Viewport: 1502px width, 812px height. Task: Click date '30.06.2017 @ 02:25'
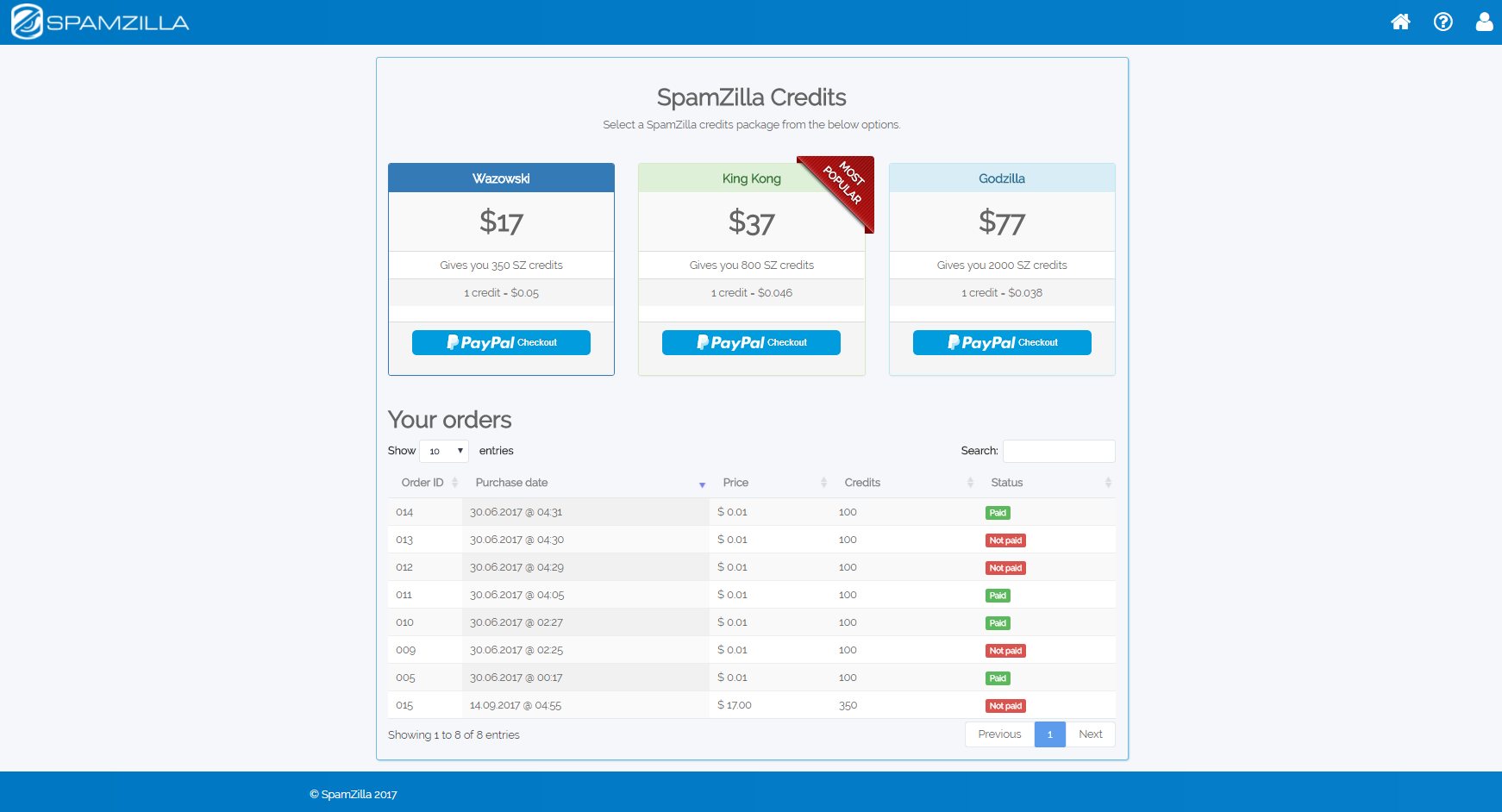coord(516,650)
